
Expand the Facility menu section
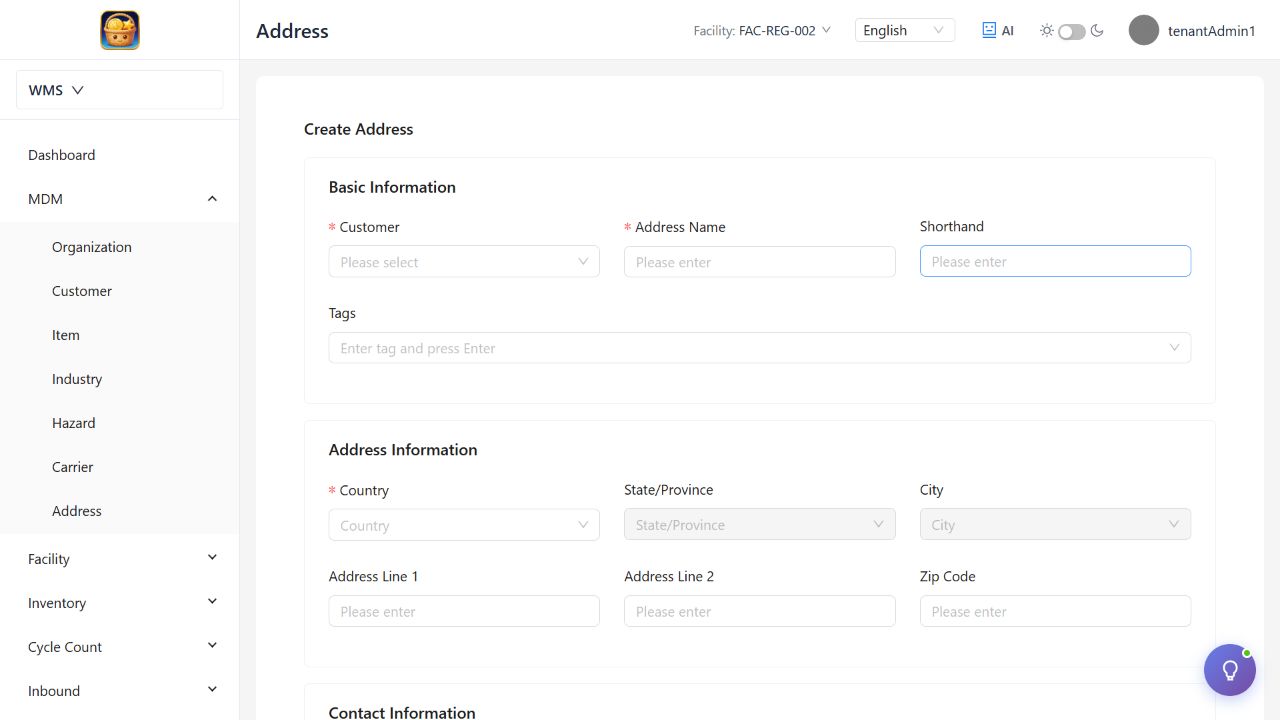tap(120, 559)
